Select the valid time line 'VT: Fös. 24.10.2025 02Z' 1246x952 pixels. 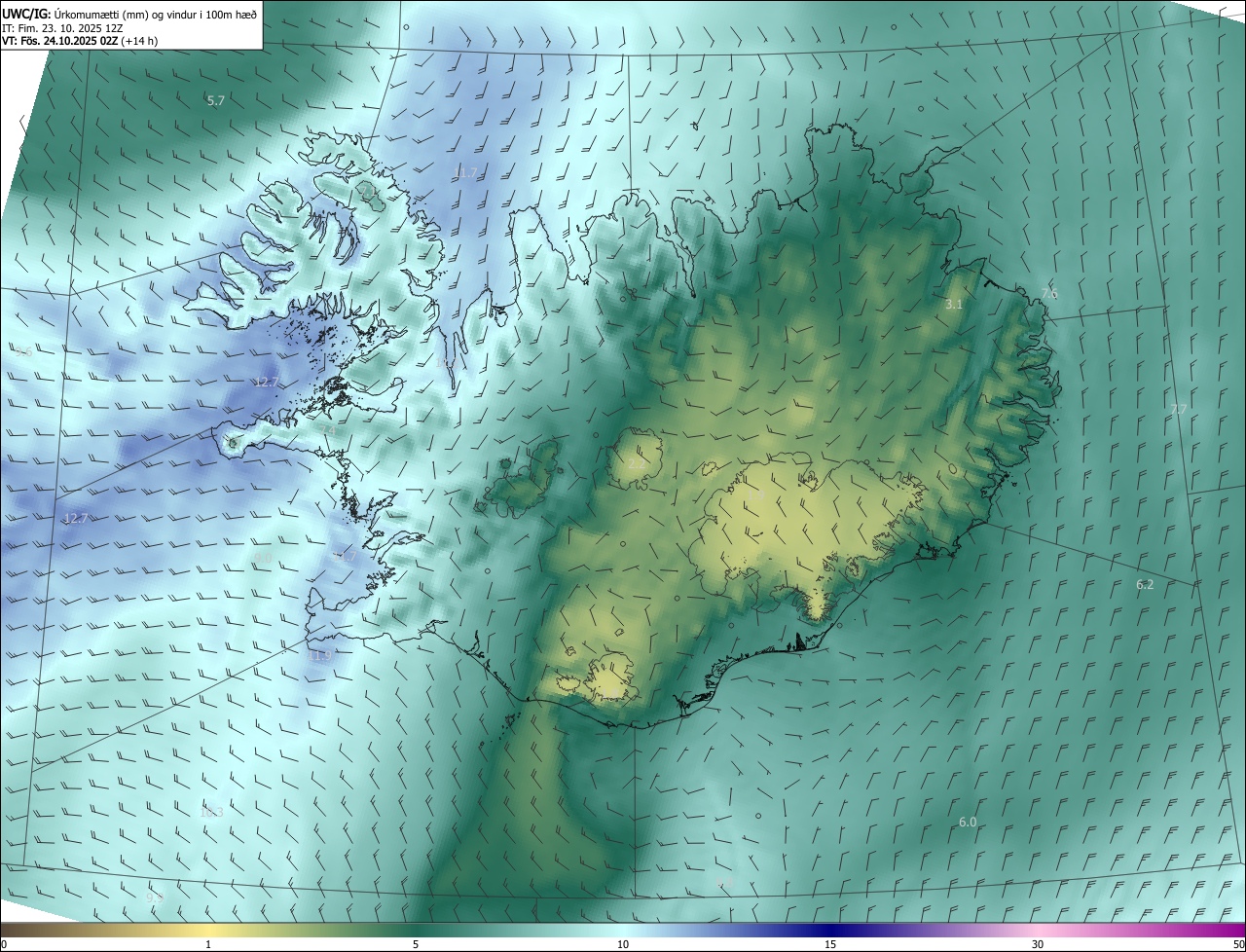(x=60, y=41)
